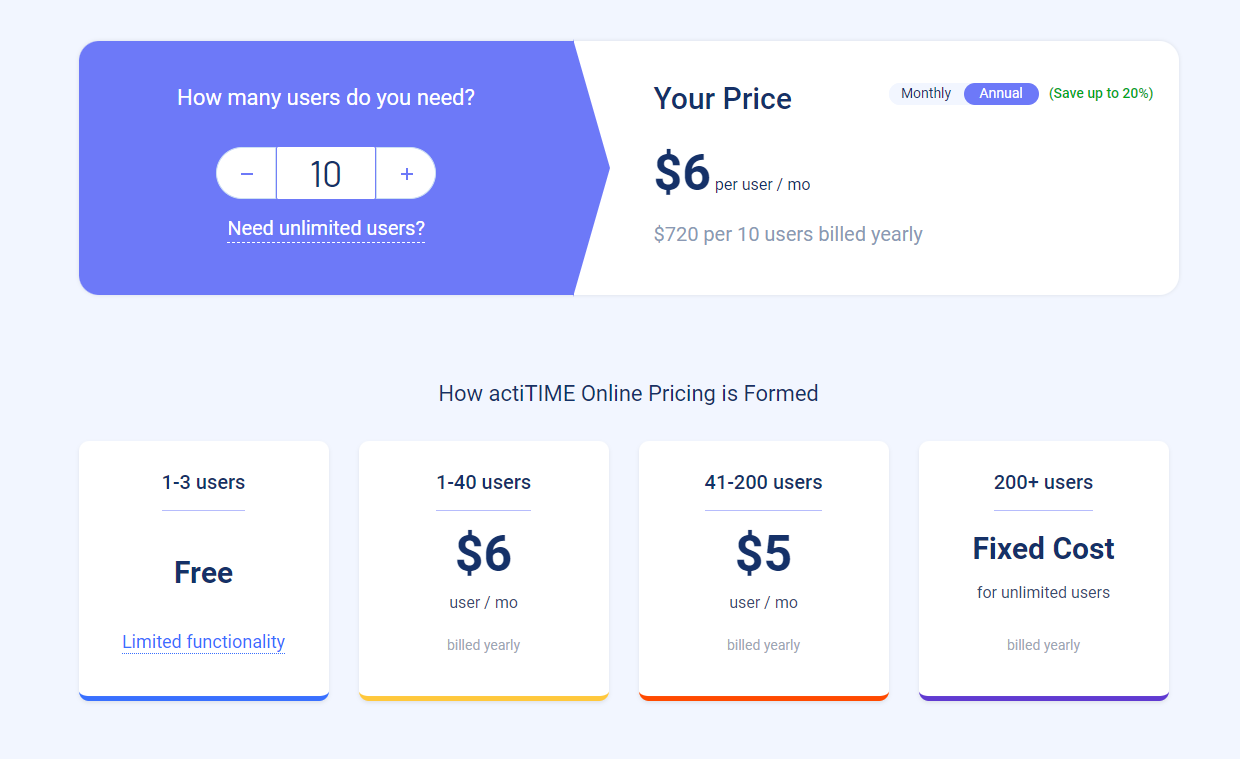
Task: Click the purple bar under 200+ users card
Action: pyautogui.click(x=1043, y=697)
